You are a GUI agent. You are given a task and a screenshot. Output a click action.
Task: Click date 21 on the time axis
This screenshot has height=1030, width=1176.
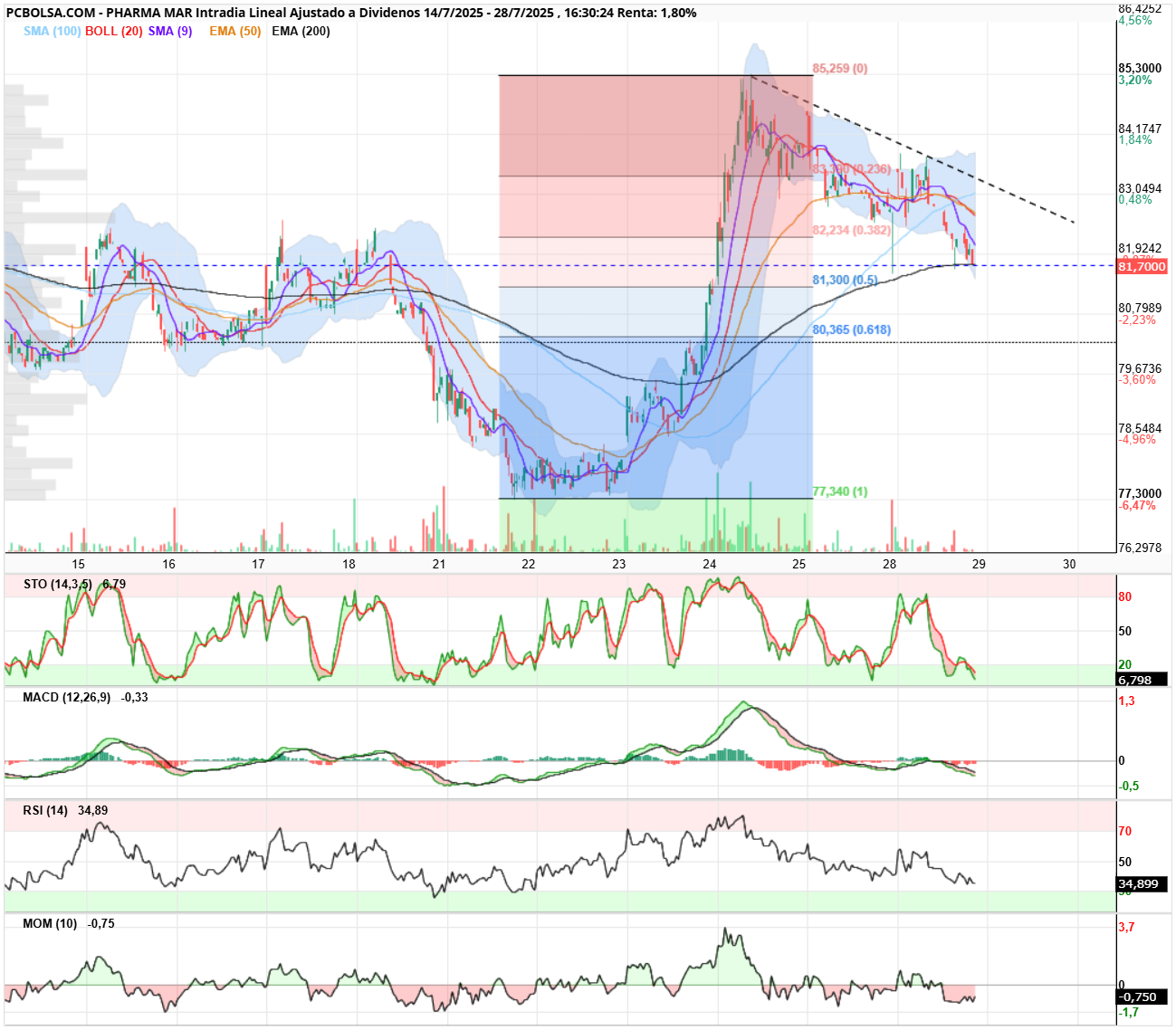tap(439, 564)
